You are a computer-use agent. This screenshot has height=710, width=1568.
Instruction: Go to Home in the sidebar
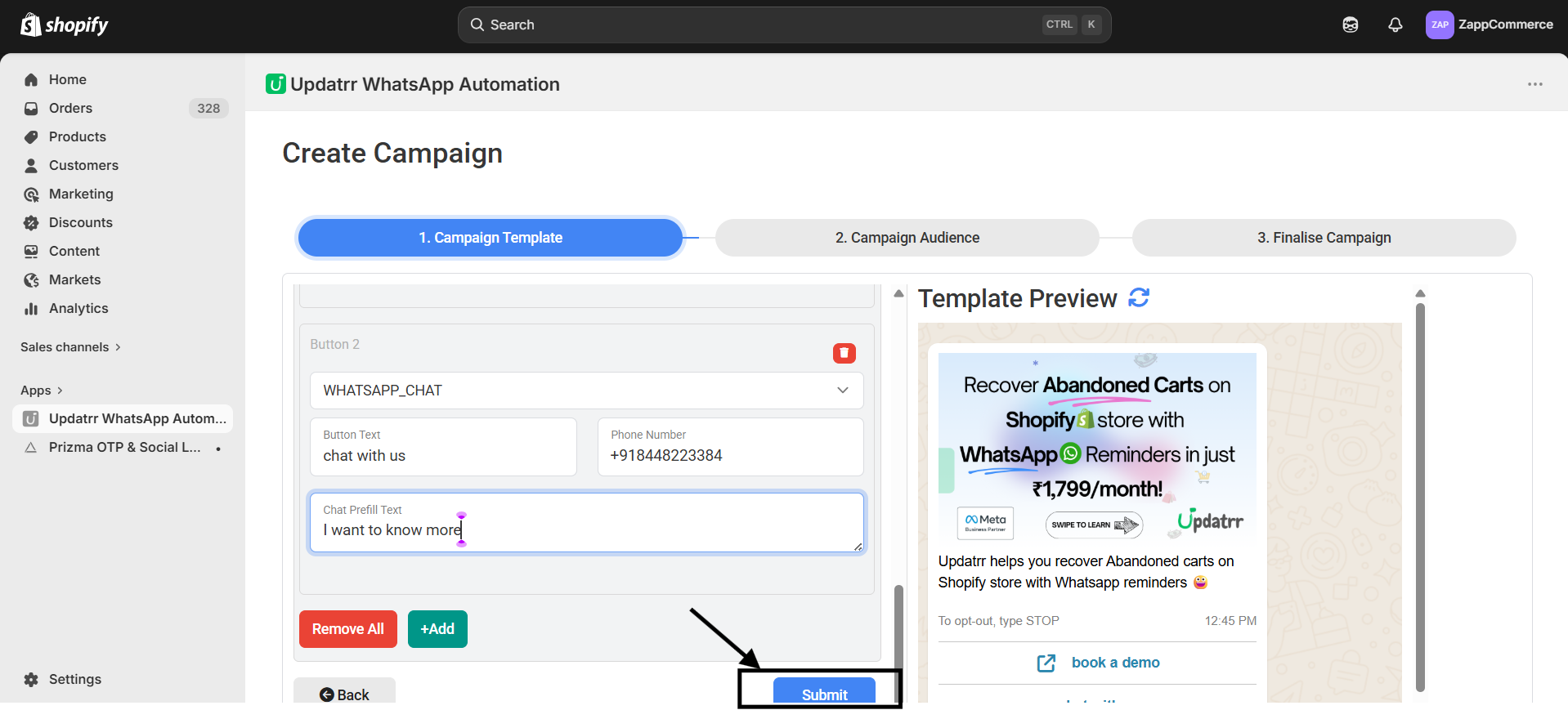tap(67, 79)
